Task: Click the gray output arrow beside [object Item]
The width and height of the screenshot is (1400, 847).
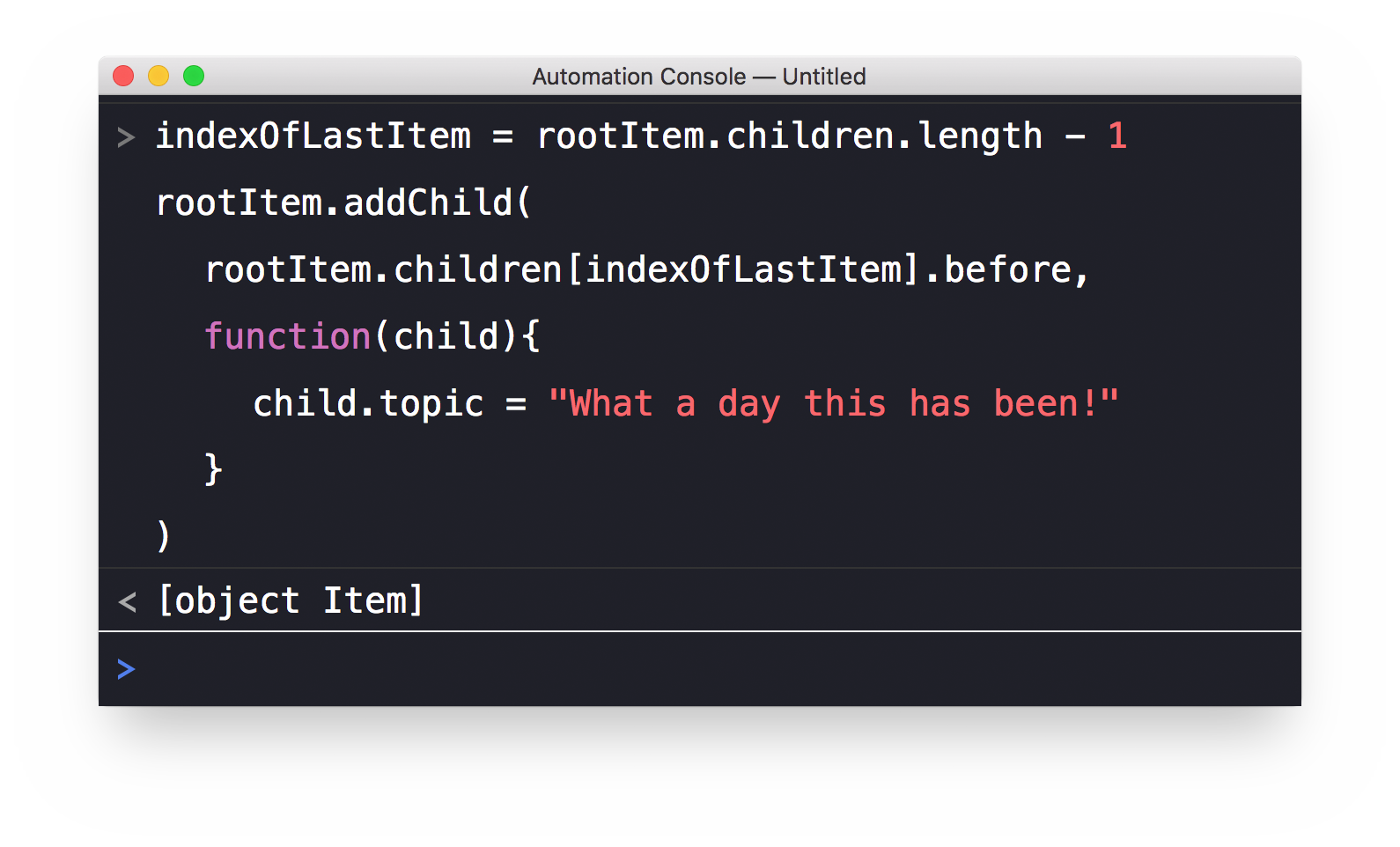Action: pos(127,602)
